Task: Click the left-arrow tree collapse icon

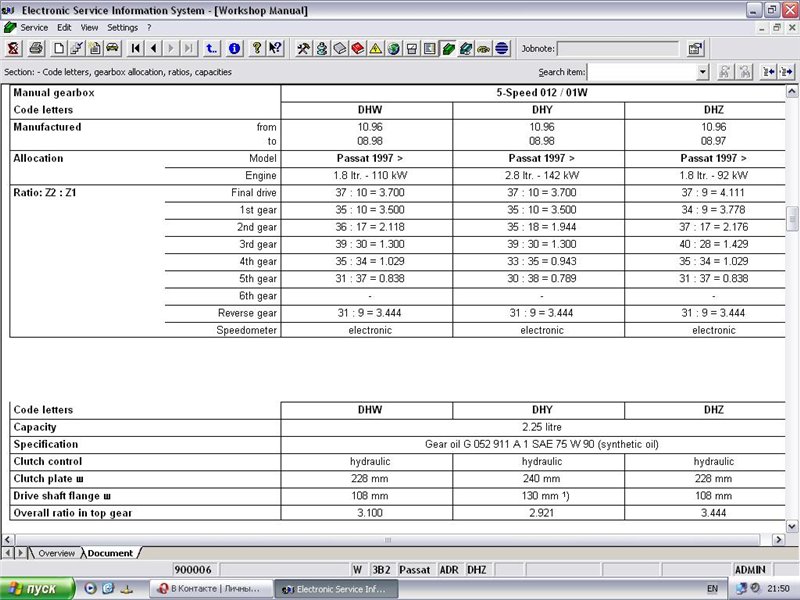Action: click(768, 72)
